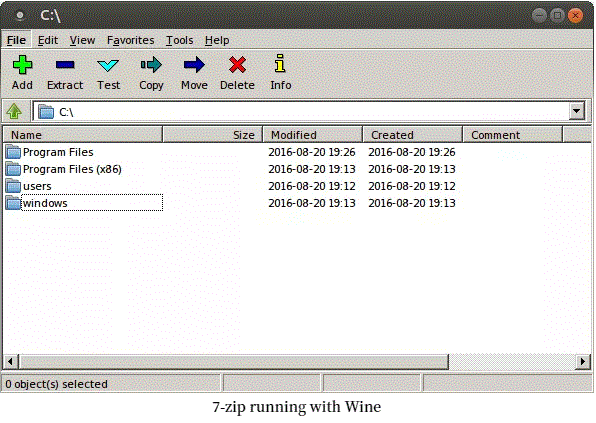
Task: Click the red Delete X icon
Action: point(237,65)
